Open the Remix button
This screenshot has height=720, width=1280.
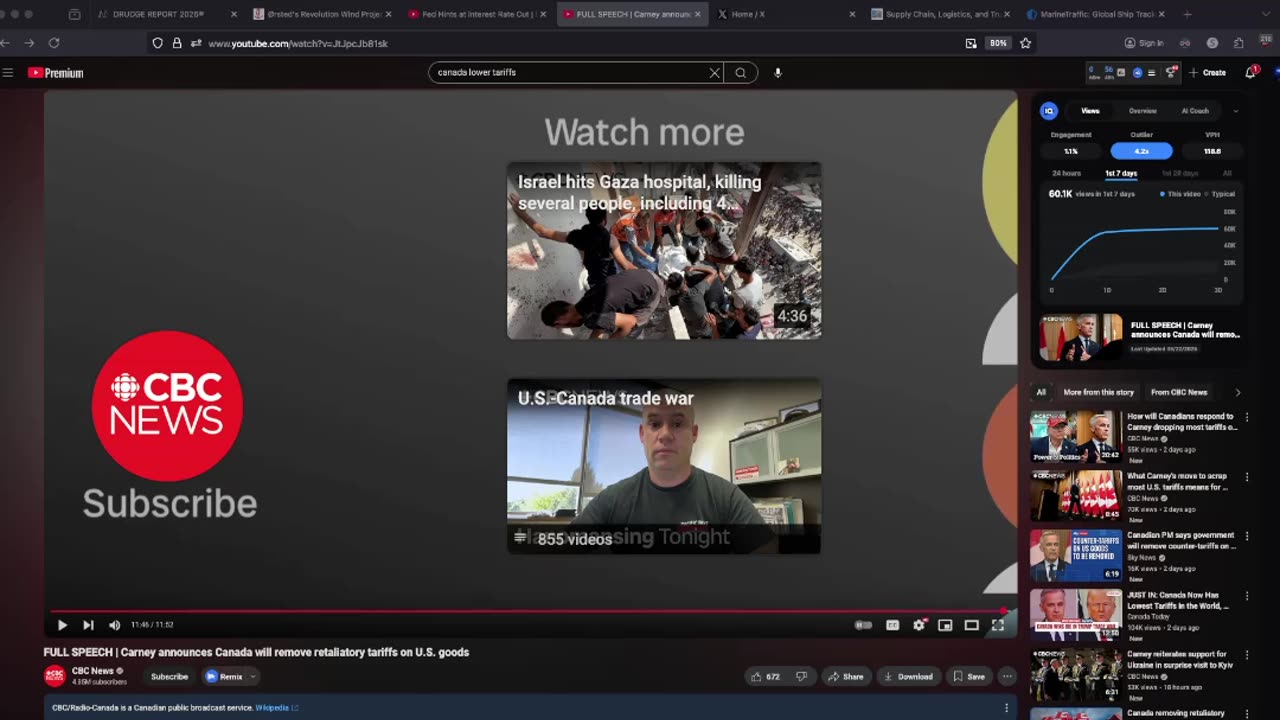coord(225,677)
